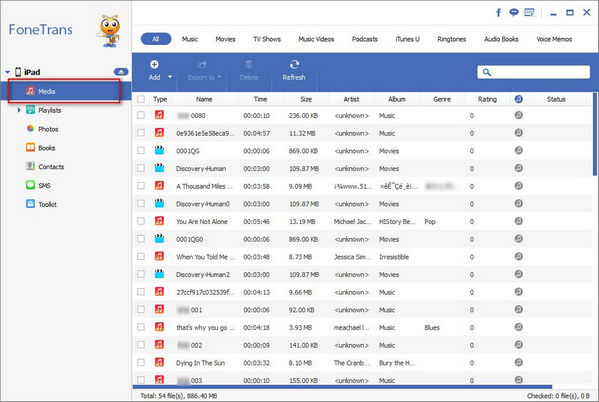Open the feedback chat bubble icon
Image resolution: width=599 pixels, height=402 pixels.
pyautogui.click(x=514, y=13)
